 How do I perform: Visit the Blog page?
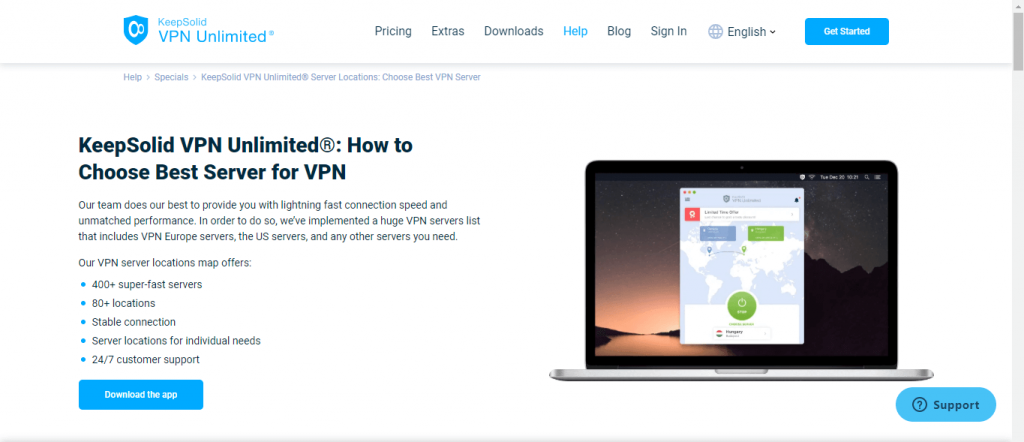pos(619,31)
